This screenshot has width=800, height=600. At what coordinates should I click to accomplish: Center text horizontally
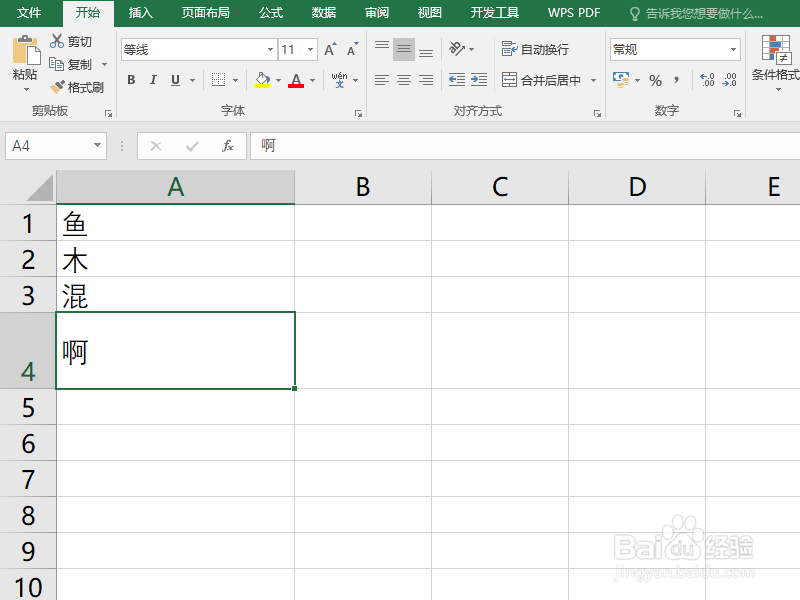(404, 80)
